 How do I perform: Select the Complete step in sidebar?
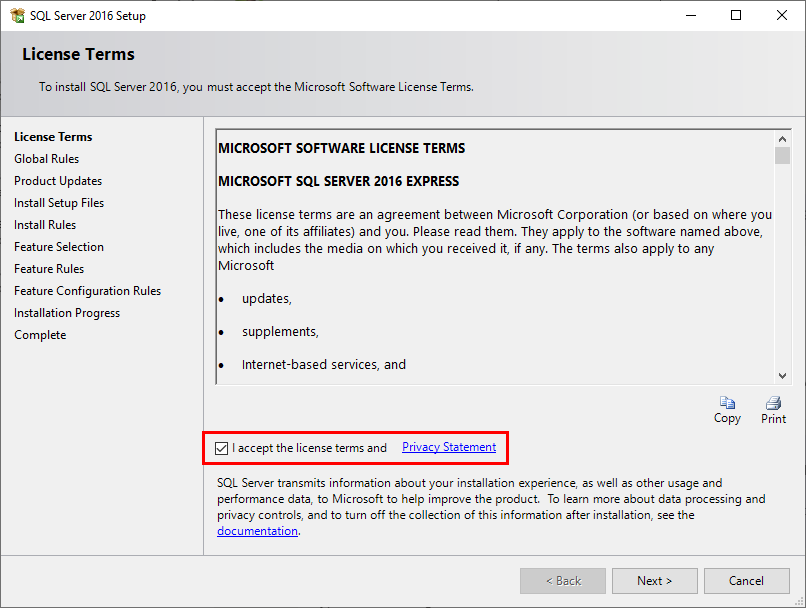click(x=40, y=334)
